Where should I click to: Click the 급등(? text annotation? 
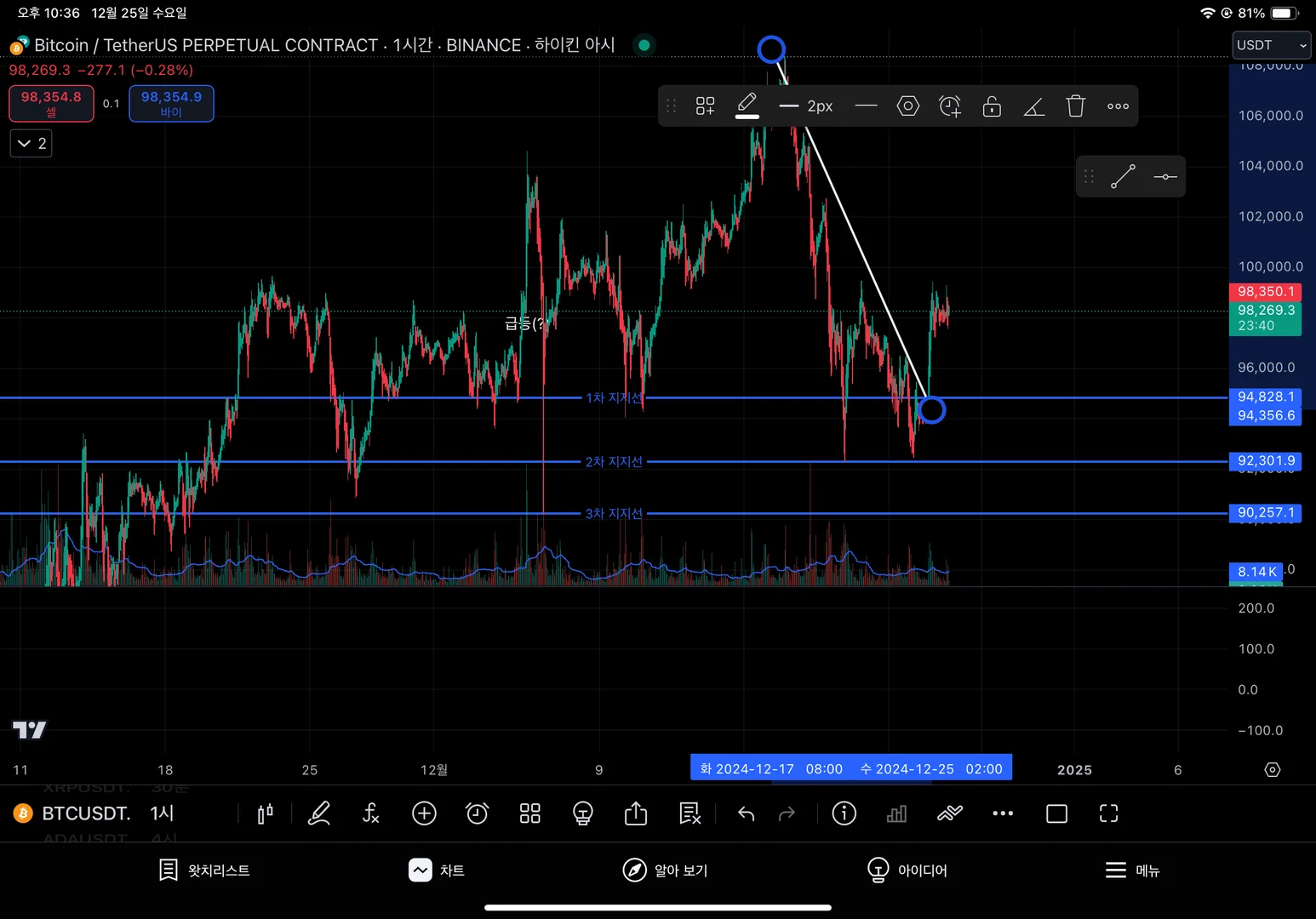[x=524, y=323]
